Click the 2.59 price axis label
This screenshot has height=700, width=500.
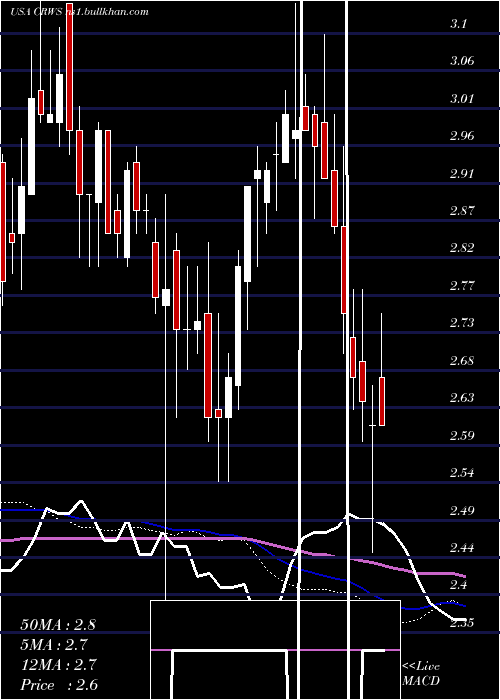tap(462, 436)
